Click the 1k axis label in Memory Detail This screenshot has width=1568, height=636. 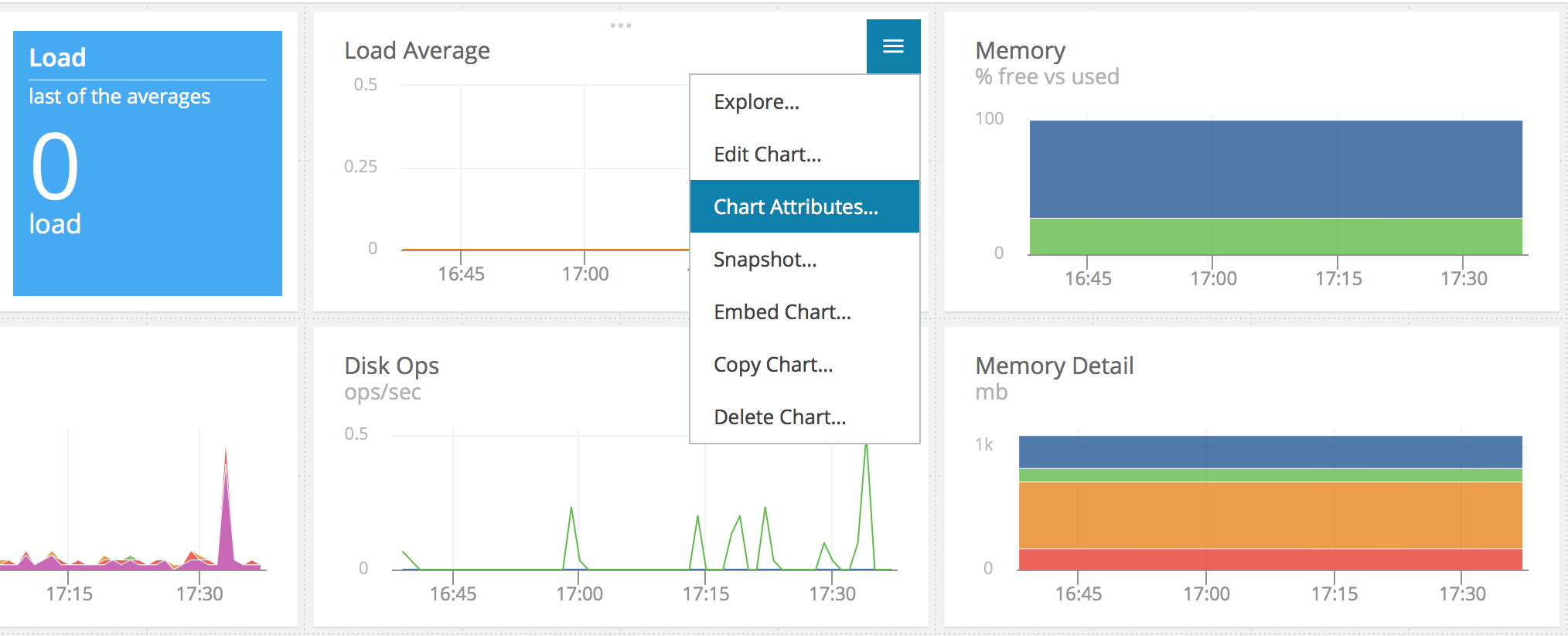point(983,444)
